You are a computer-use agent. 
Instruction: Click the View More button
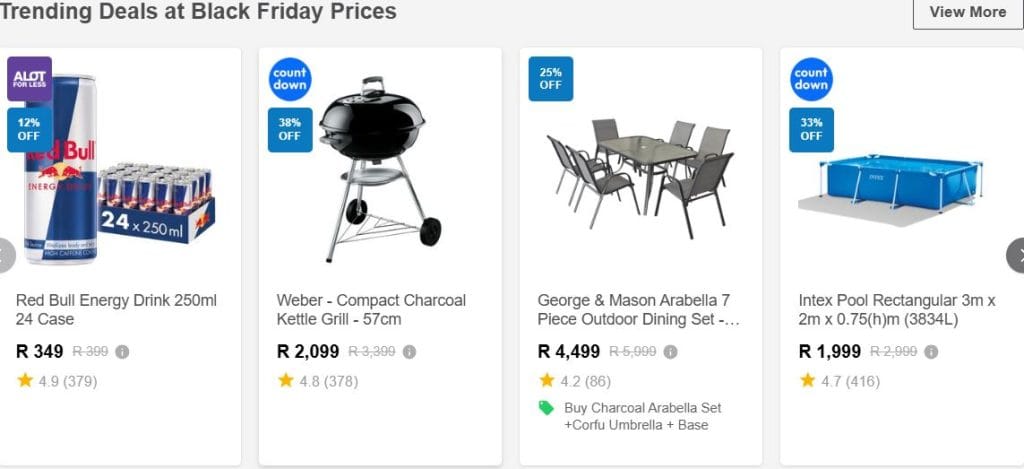pyautogui.click(x=967, y=12)
